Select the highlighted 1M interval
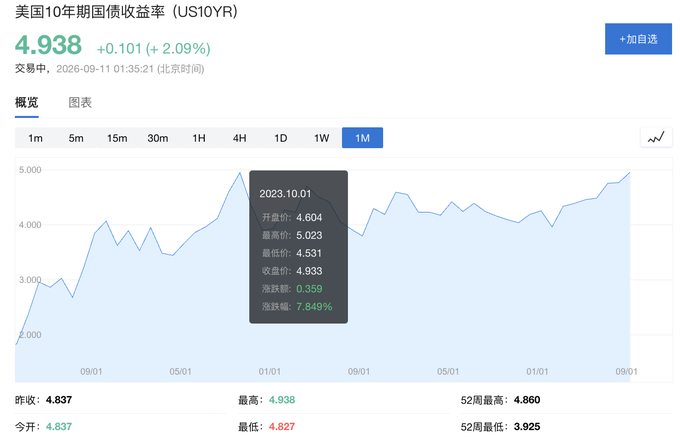The height and width of the screenshot is (440, 680). (363, 138)
